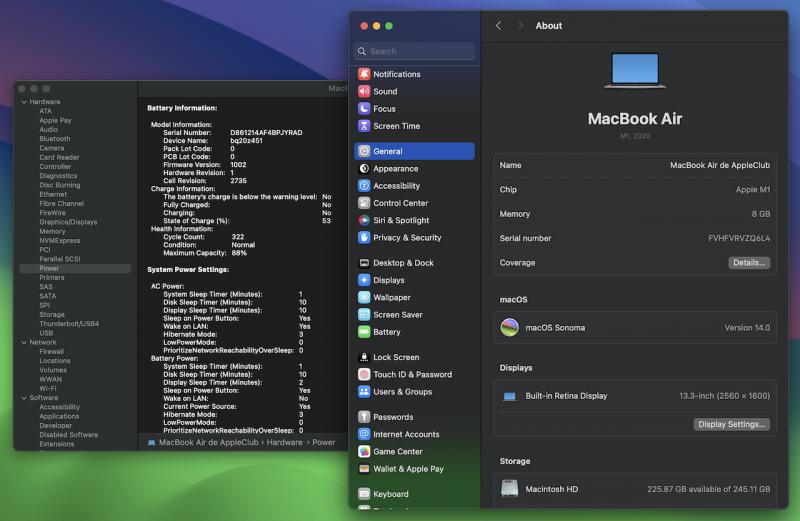This screenshot has width=800, height=521.
Task: Open the Internet Accounts icon
Action: pyautogui.click(x=364, y=434)
